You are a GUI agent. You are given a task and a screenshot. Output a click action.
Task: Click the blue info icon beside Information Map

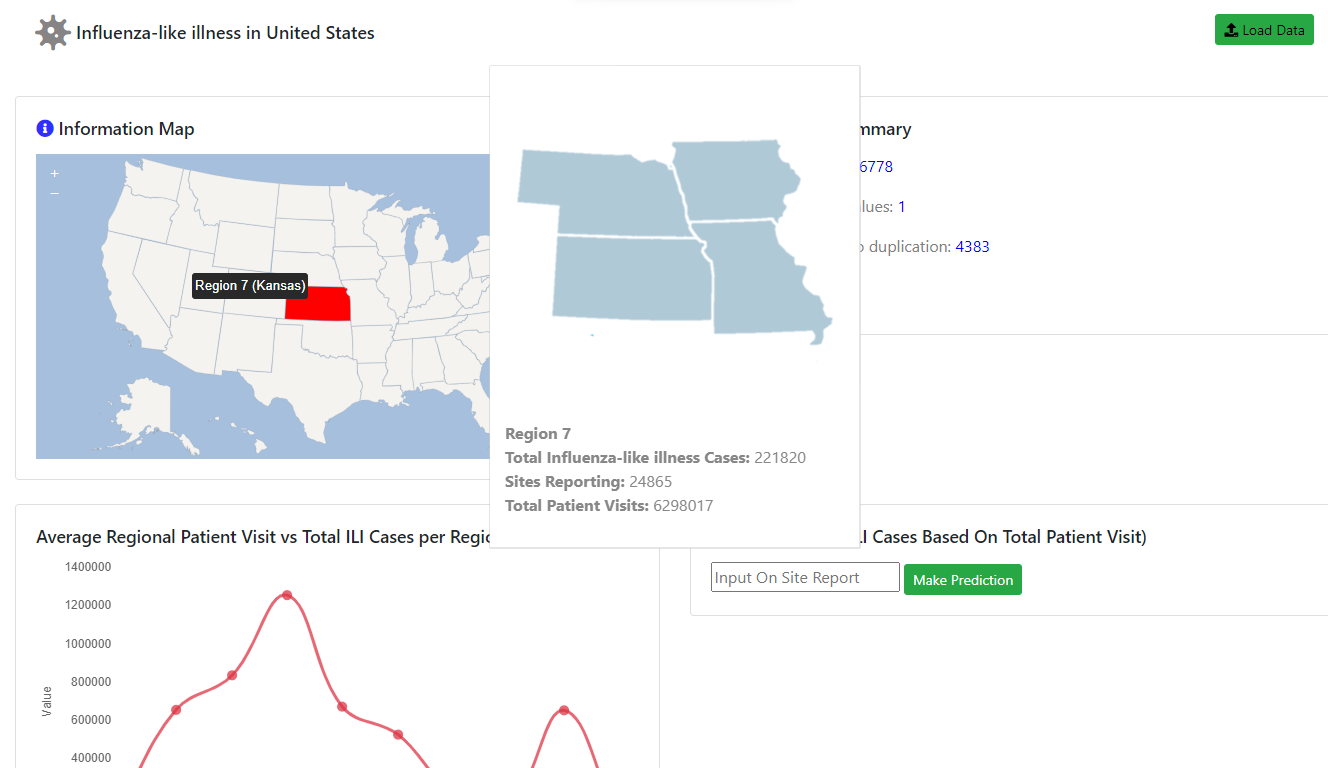tap(45, 128)
